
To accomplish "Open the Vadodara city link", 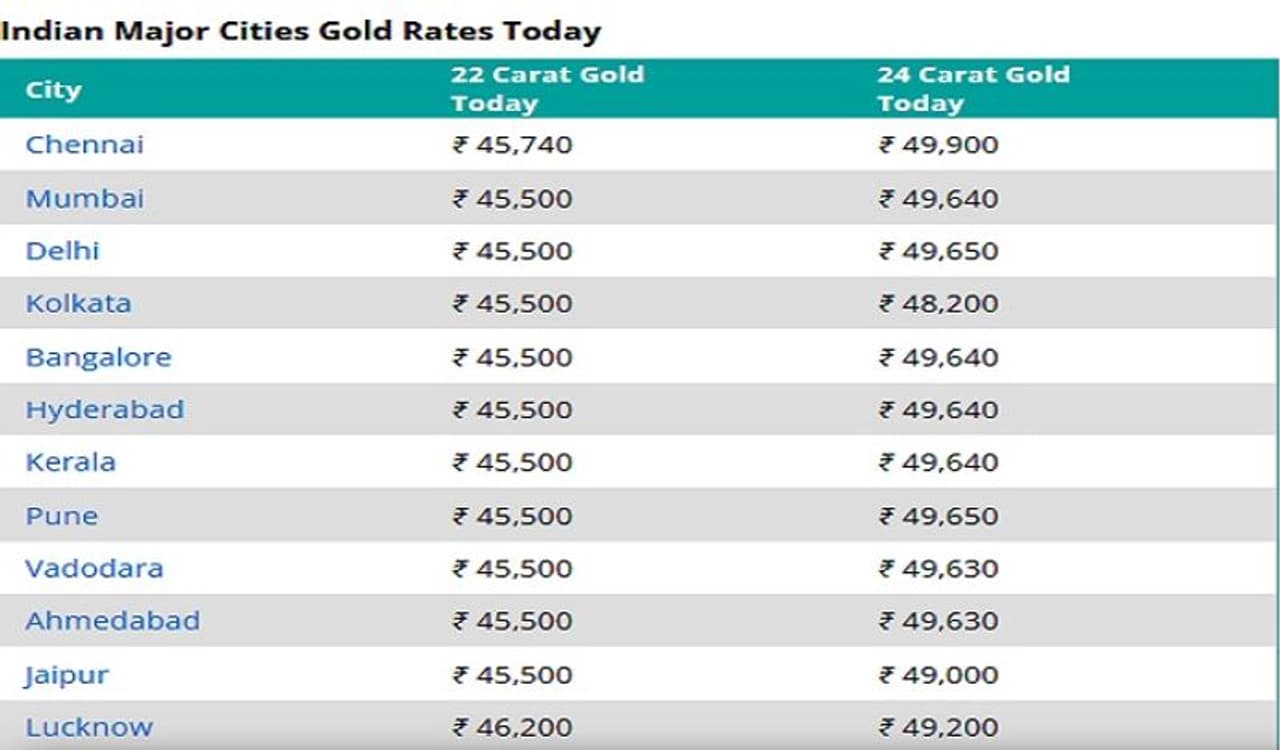I will [x=94, y=568].
